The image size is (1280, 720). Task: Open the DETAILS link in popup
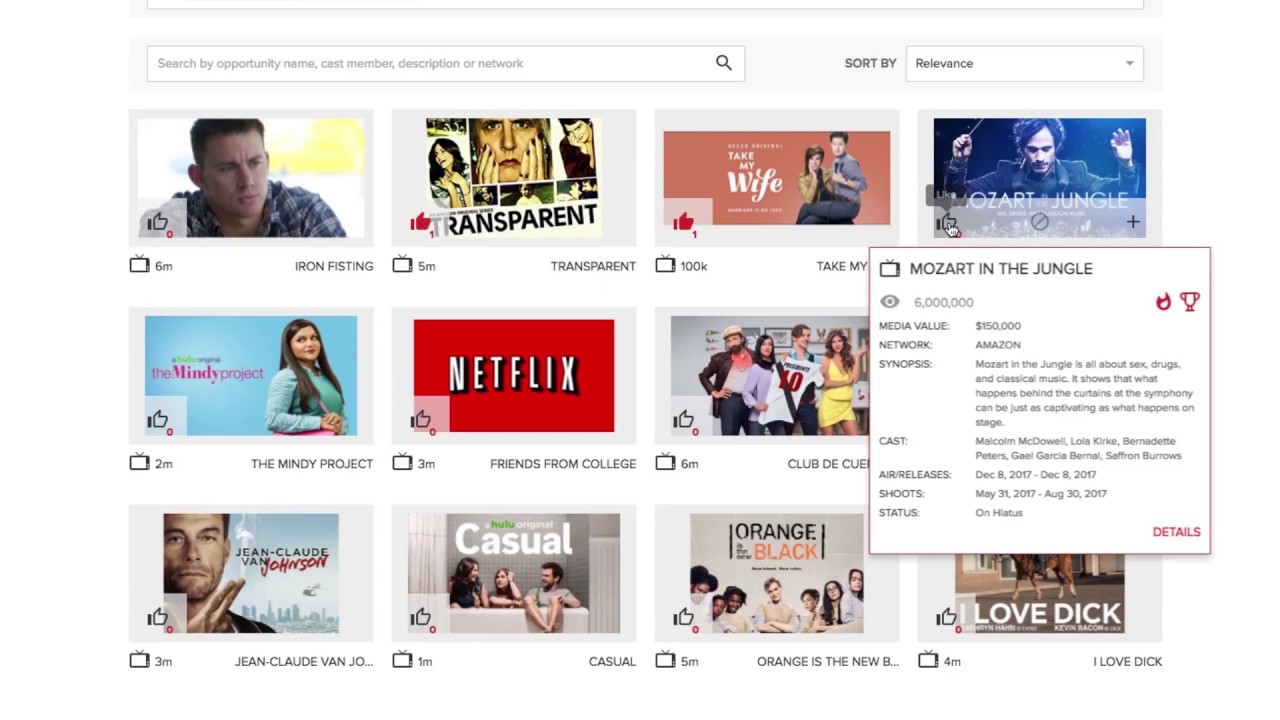tap(1176, 532)
